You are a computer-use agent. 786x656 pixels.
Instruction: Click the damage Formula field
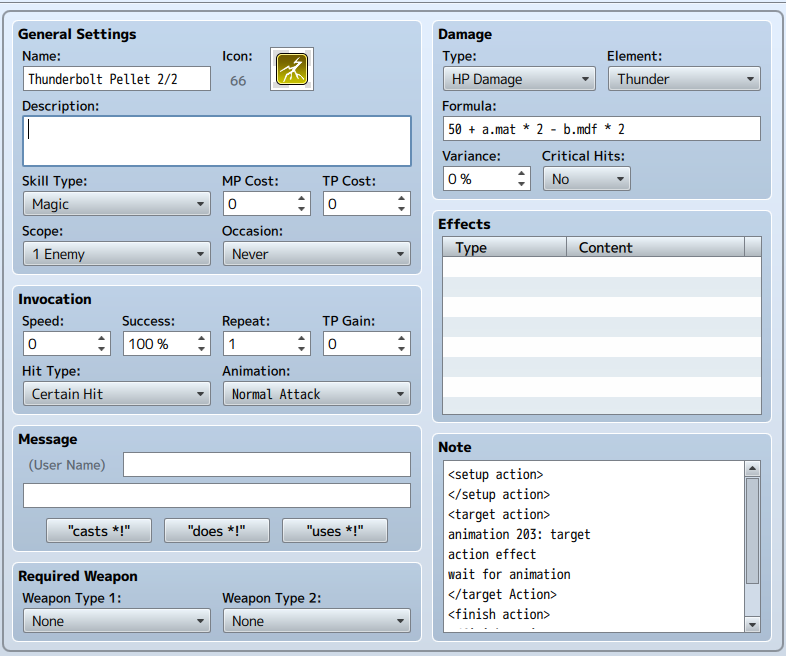602,129
